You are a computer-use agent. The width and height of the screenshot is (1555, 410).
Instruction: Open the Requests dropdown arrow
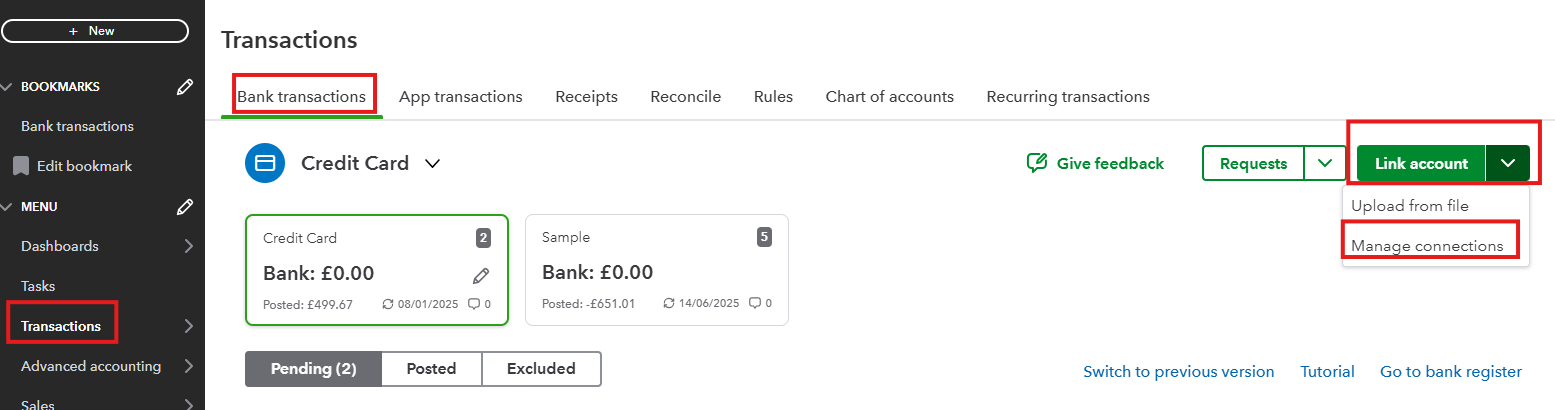tap(1325, 163)
